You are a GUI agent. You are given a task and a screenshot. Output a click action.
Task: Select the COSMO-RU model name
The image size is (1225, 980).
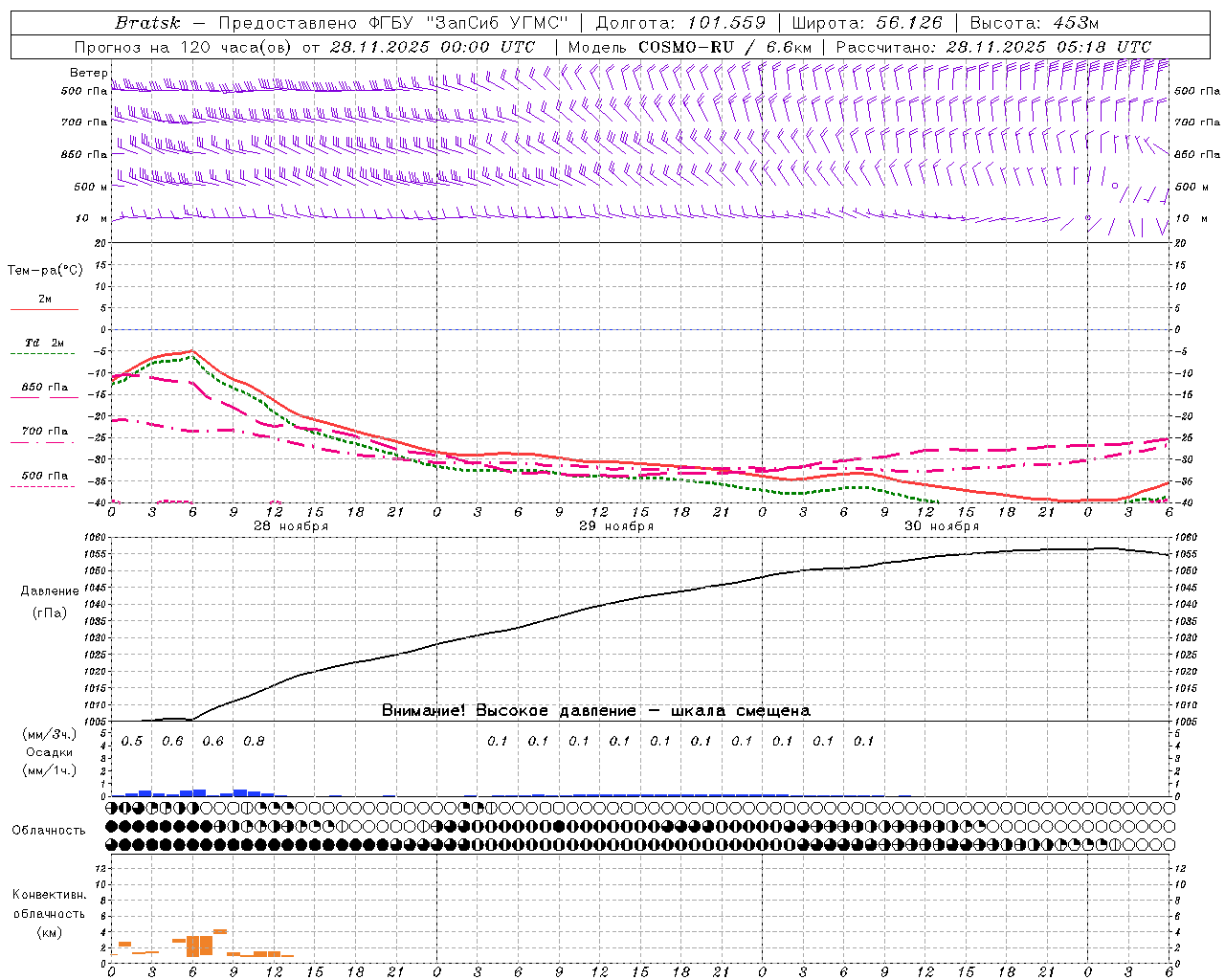[685, 47]
